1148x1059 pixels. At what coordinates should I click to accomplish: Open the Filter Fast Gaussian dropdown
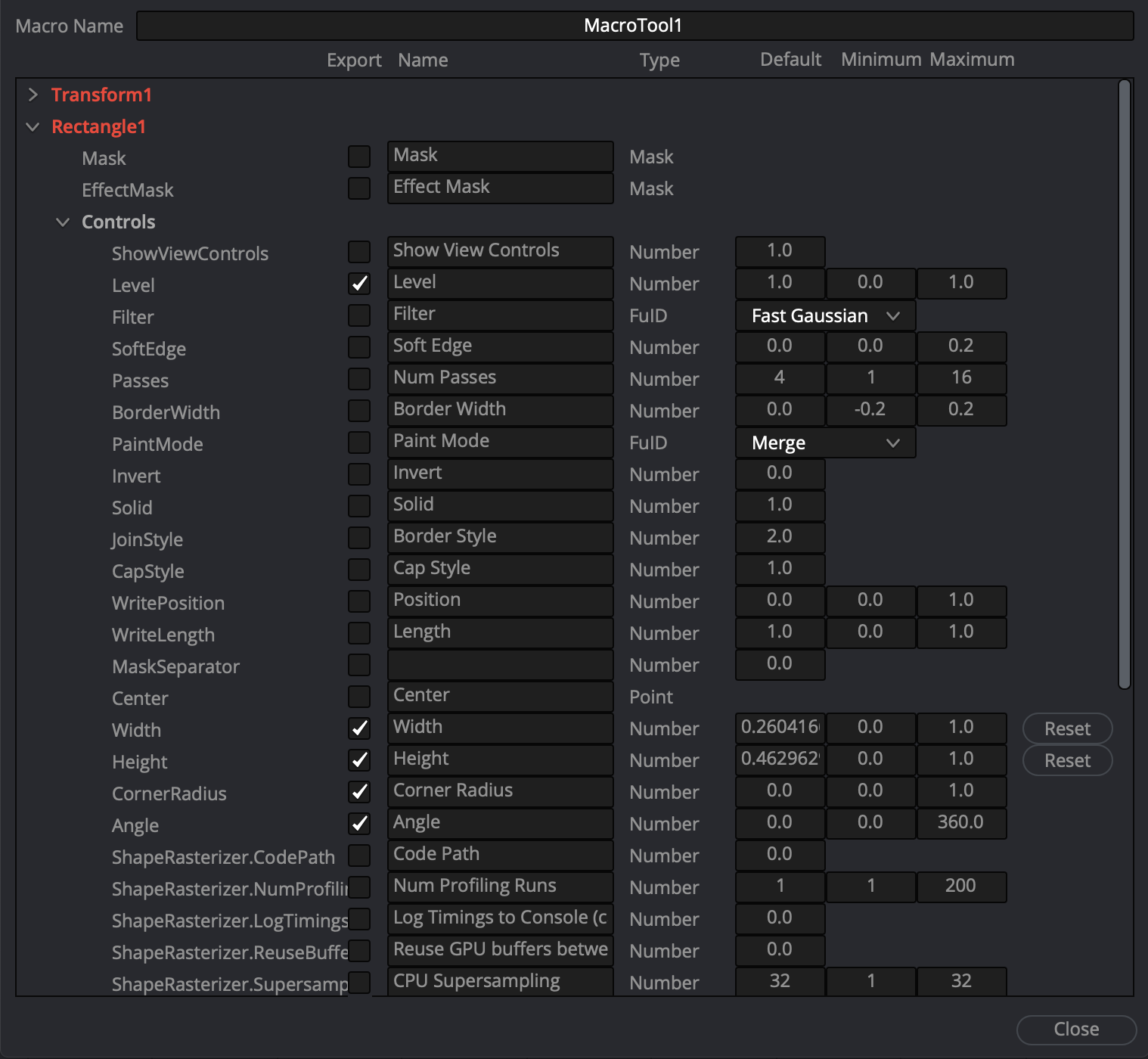(x=825, y=315)
